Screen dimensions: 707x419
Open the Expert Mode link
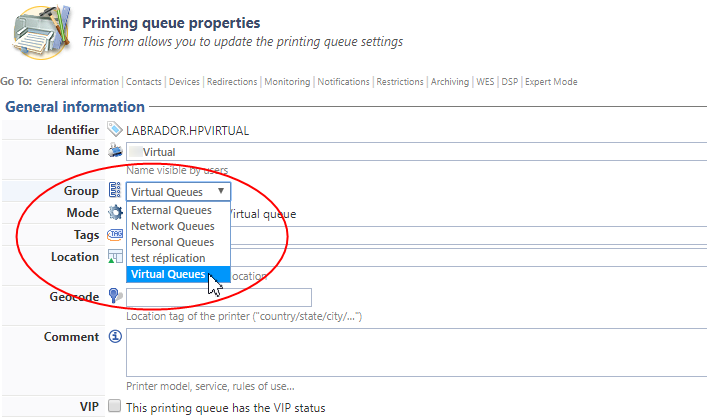click(551, 82)
